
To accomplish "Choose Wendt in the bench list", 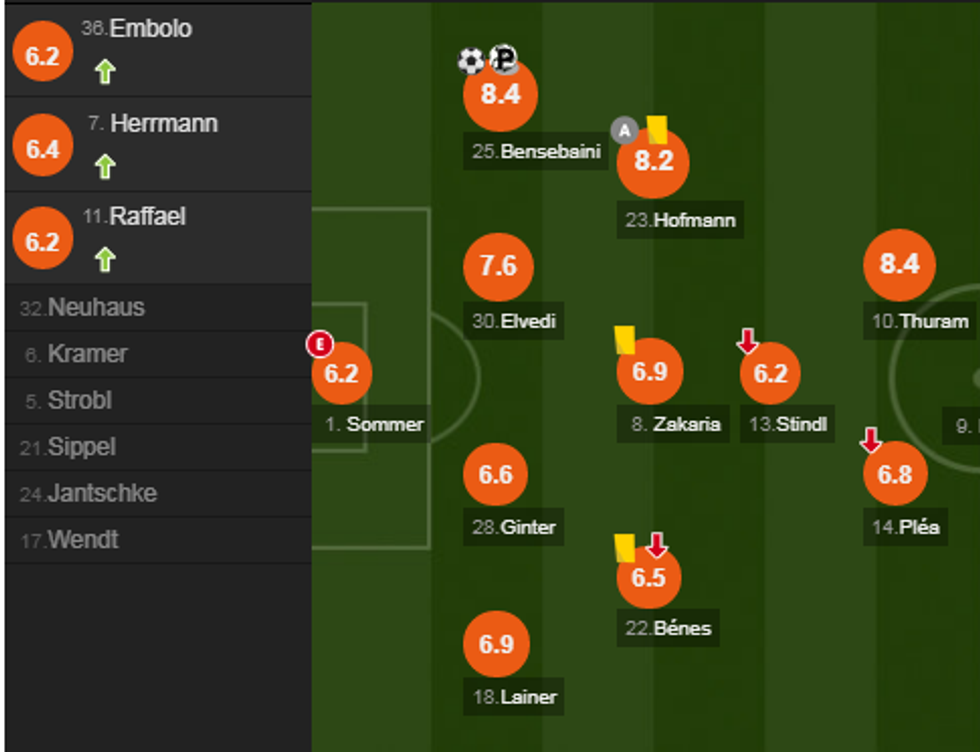I will [83, 540].
